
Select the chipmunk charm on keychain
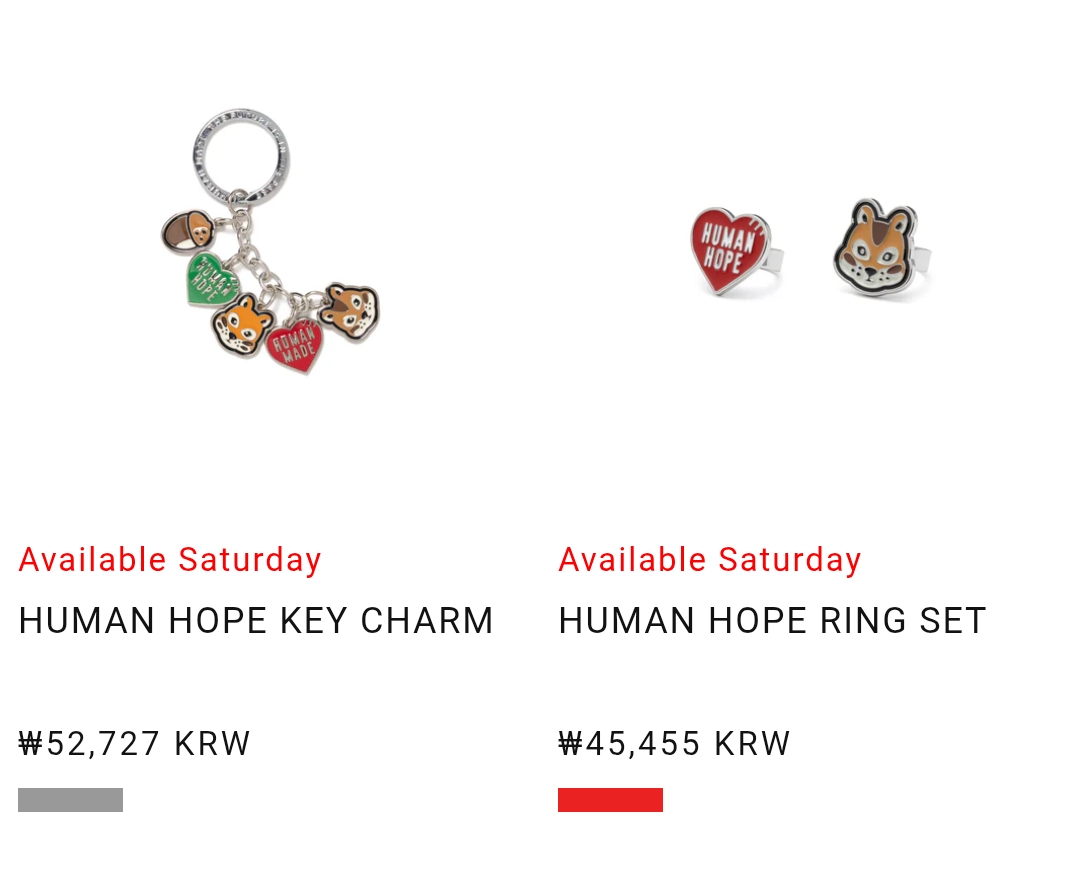350,312
